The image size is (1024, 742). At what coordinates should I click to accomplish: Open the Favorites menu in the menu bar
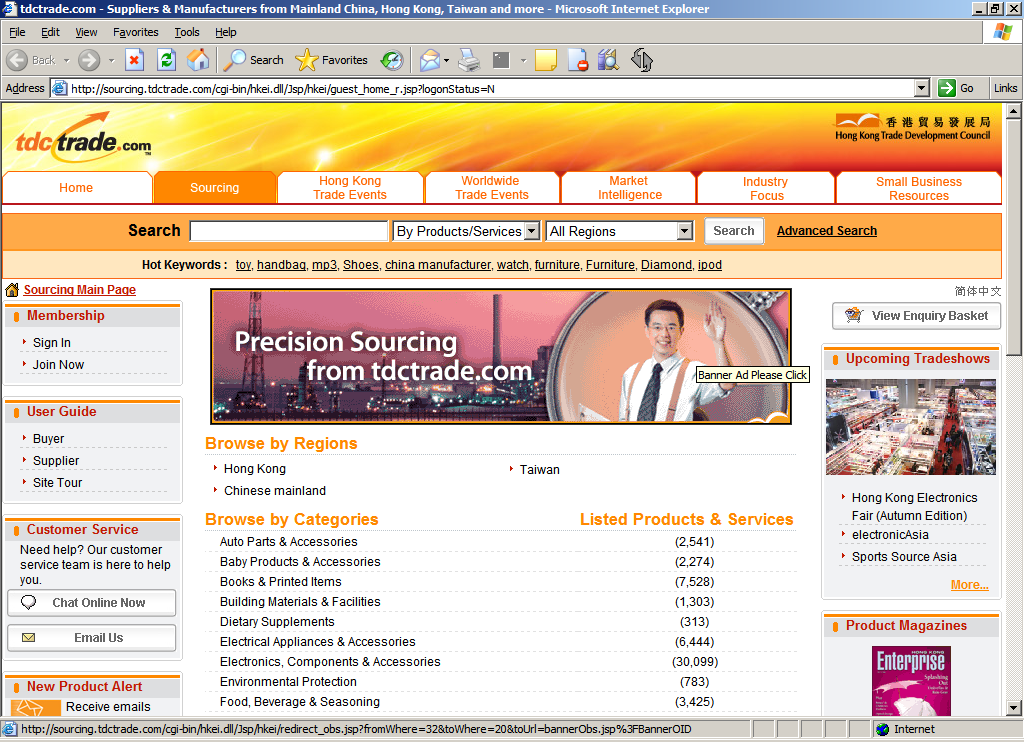coord(136,32)
